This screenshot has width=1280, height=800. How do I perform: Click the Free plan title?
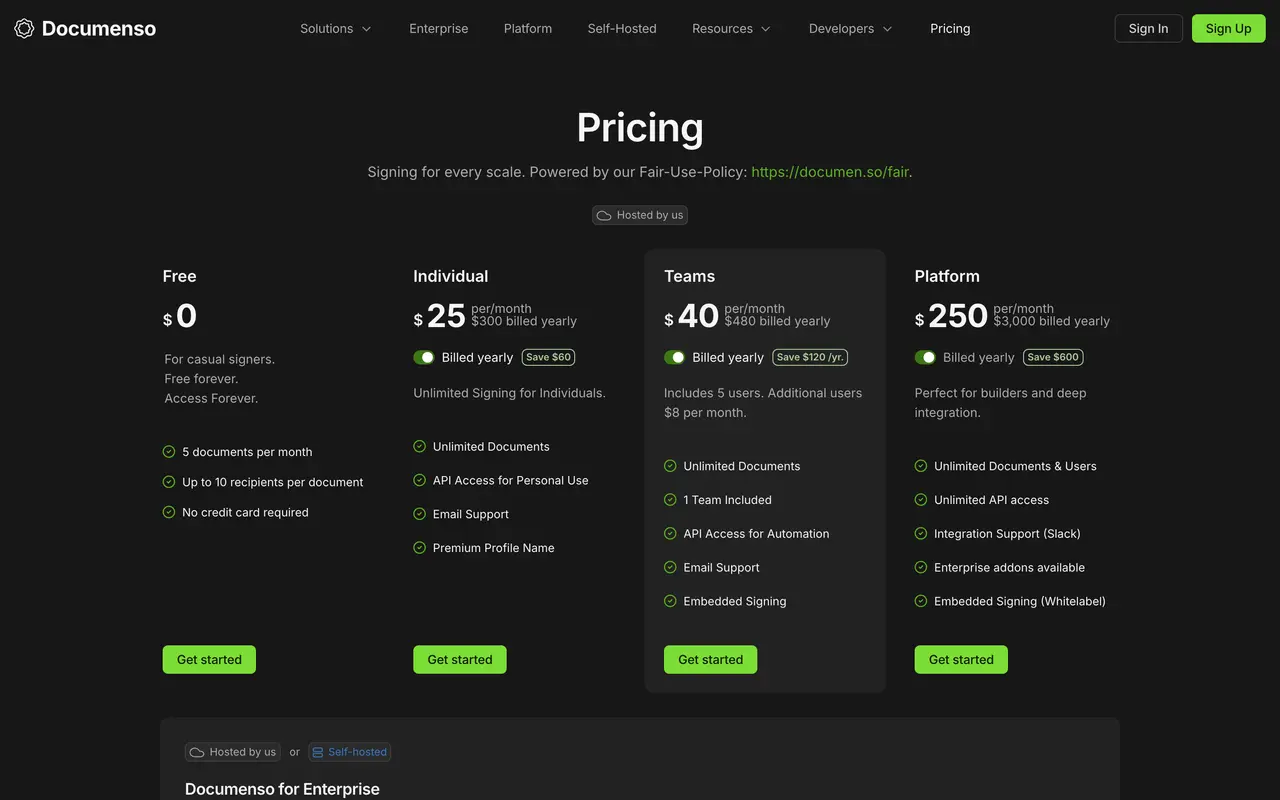(x=180, y=276)
